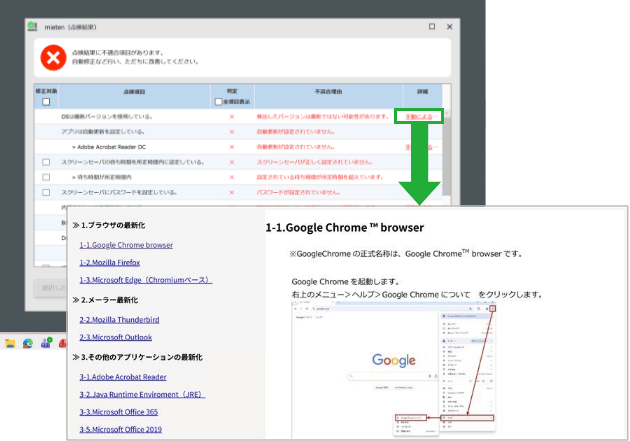
Task: Close the mieten results window
Action: tap(450, 27)
